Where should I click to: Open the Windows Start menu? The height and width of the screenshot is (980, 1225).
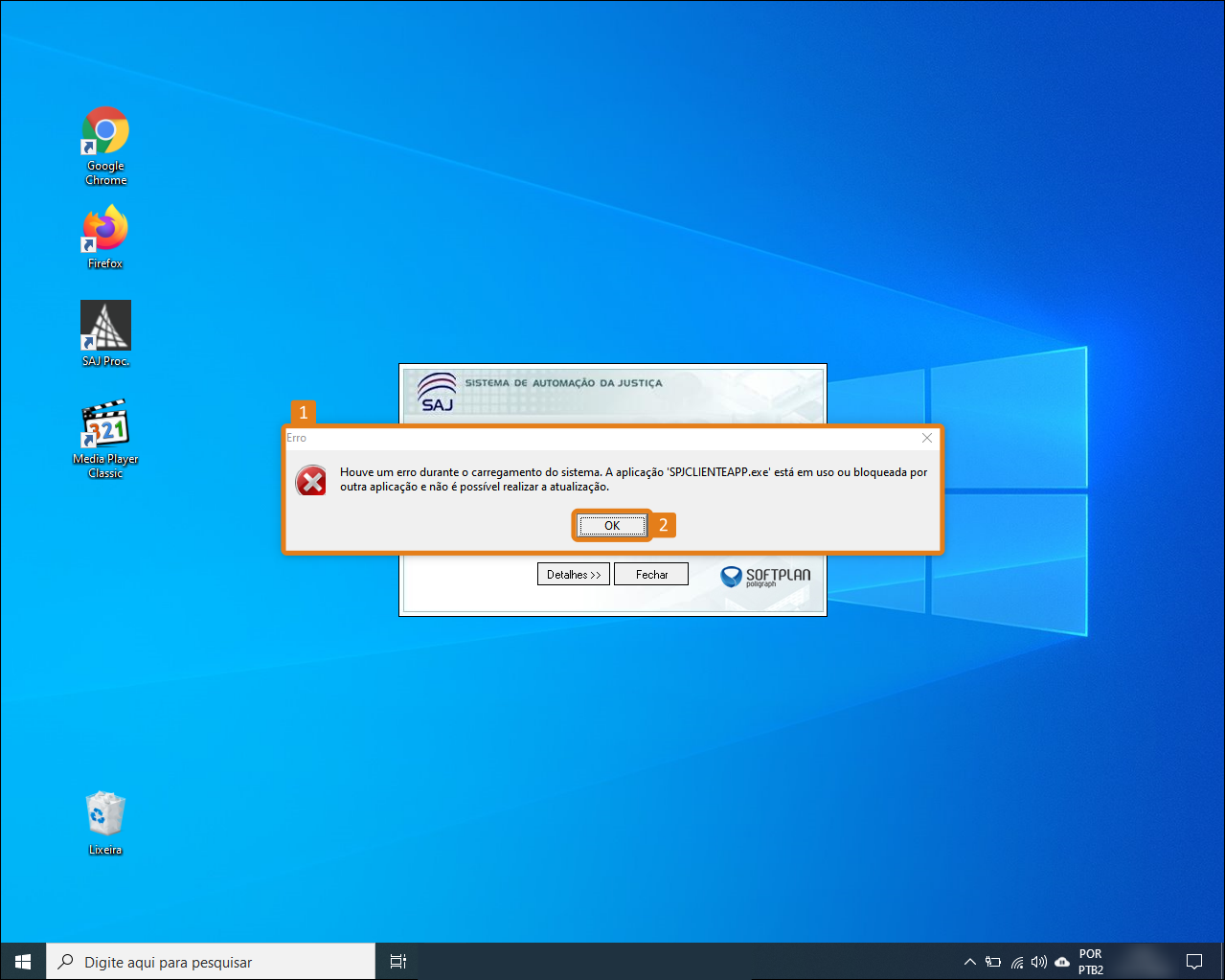point(23,961)
